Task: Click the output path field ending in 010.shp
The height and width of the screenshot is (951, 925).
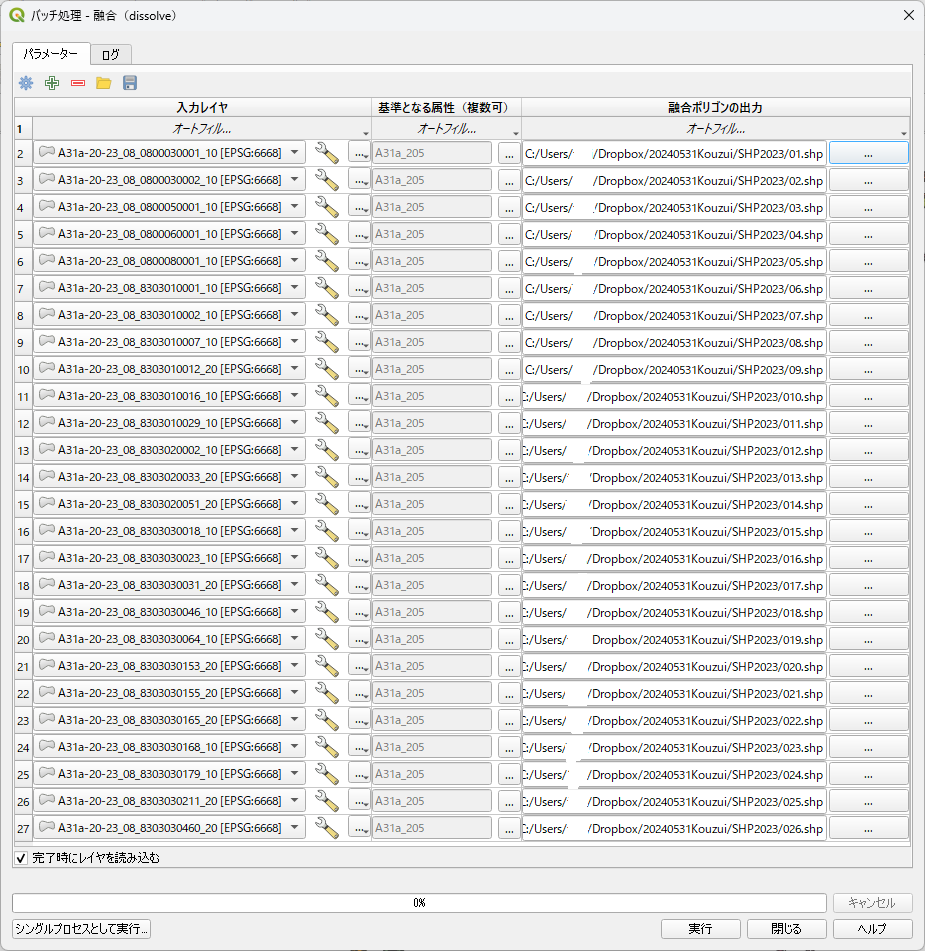Action: (674, 397)
